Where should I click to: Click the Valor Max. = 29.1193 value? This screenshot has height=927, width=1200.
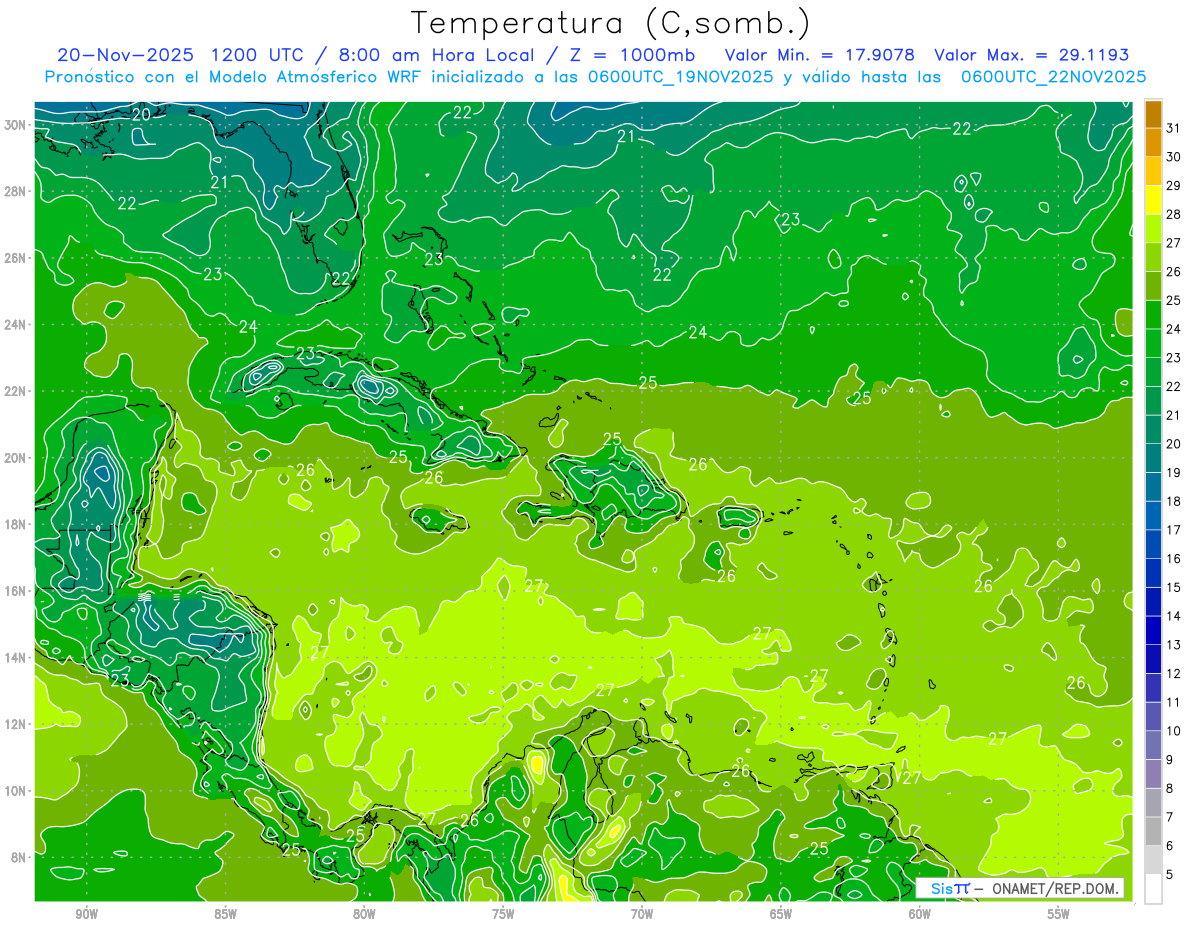coord(1030,55)
